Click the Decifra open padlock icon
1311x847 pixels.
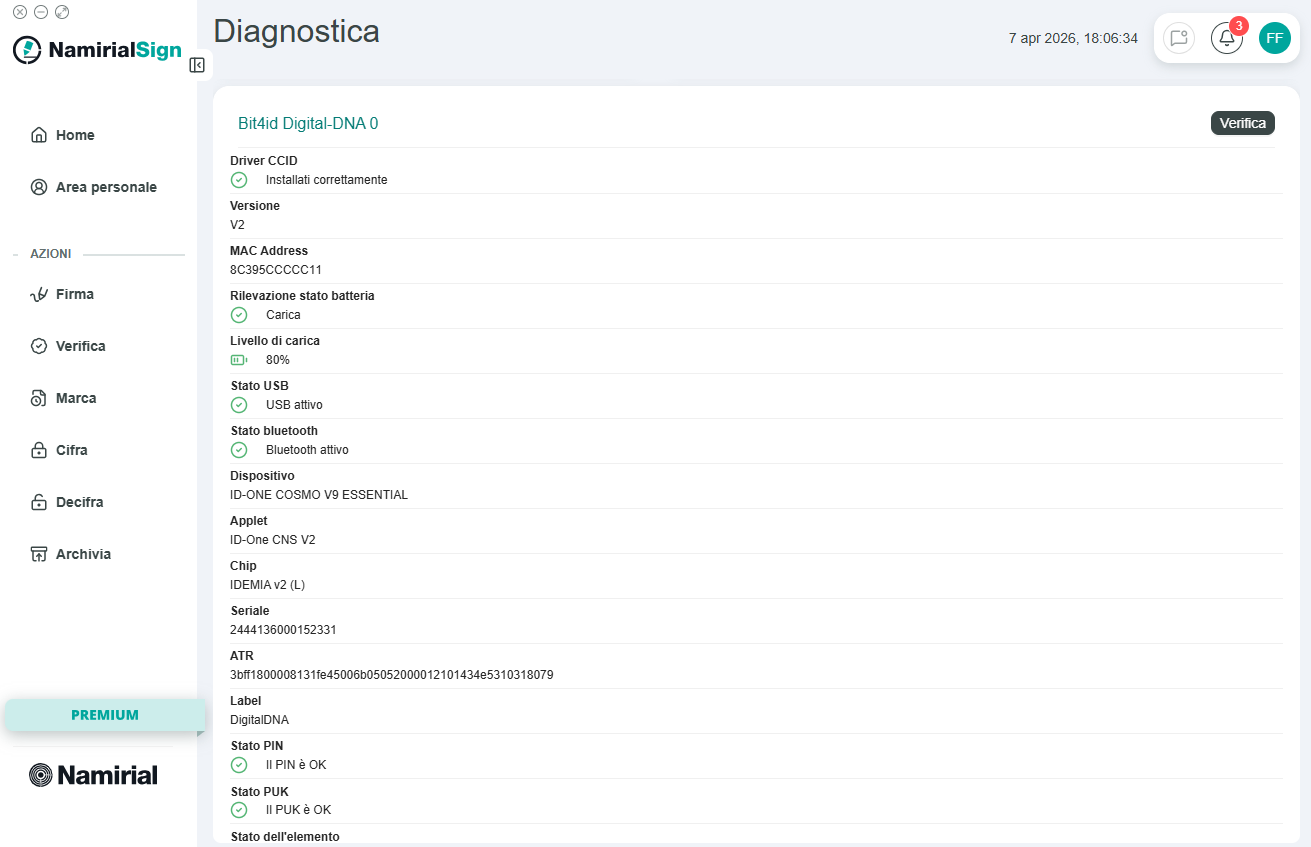[x=39, y=502]
